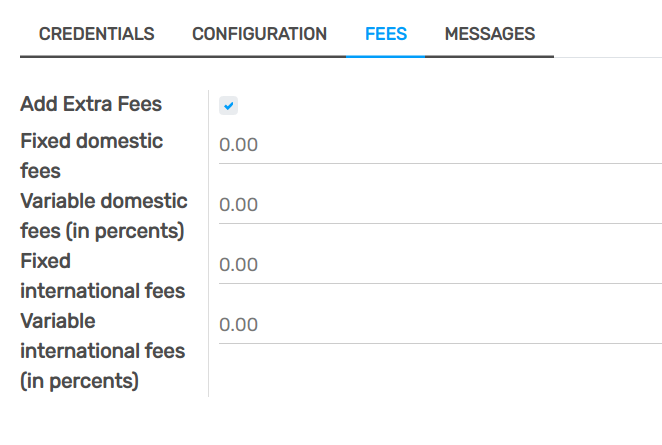Viewport: 662px width, 445px height.
Task: Toggle the blue checkmark for extra fees
Action: [x=229, y=105]
